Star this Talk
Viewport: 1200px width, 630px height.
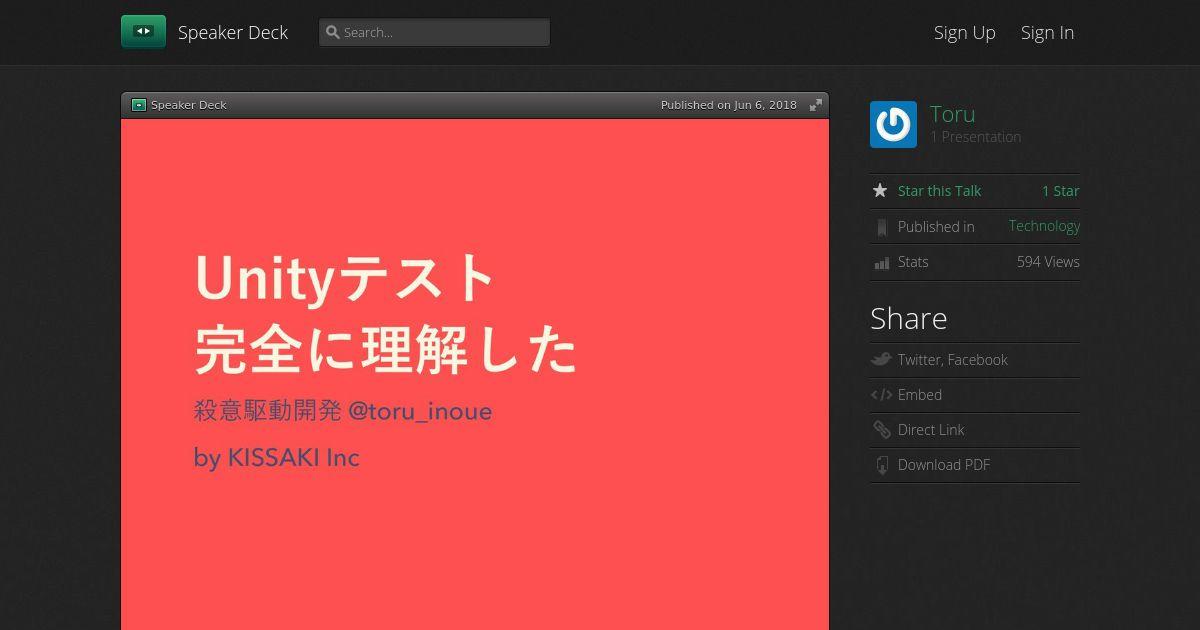click(939, 191)
